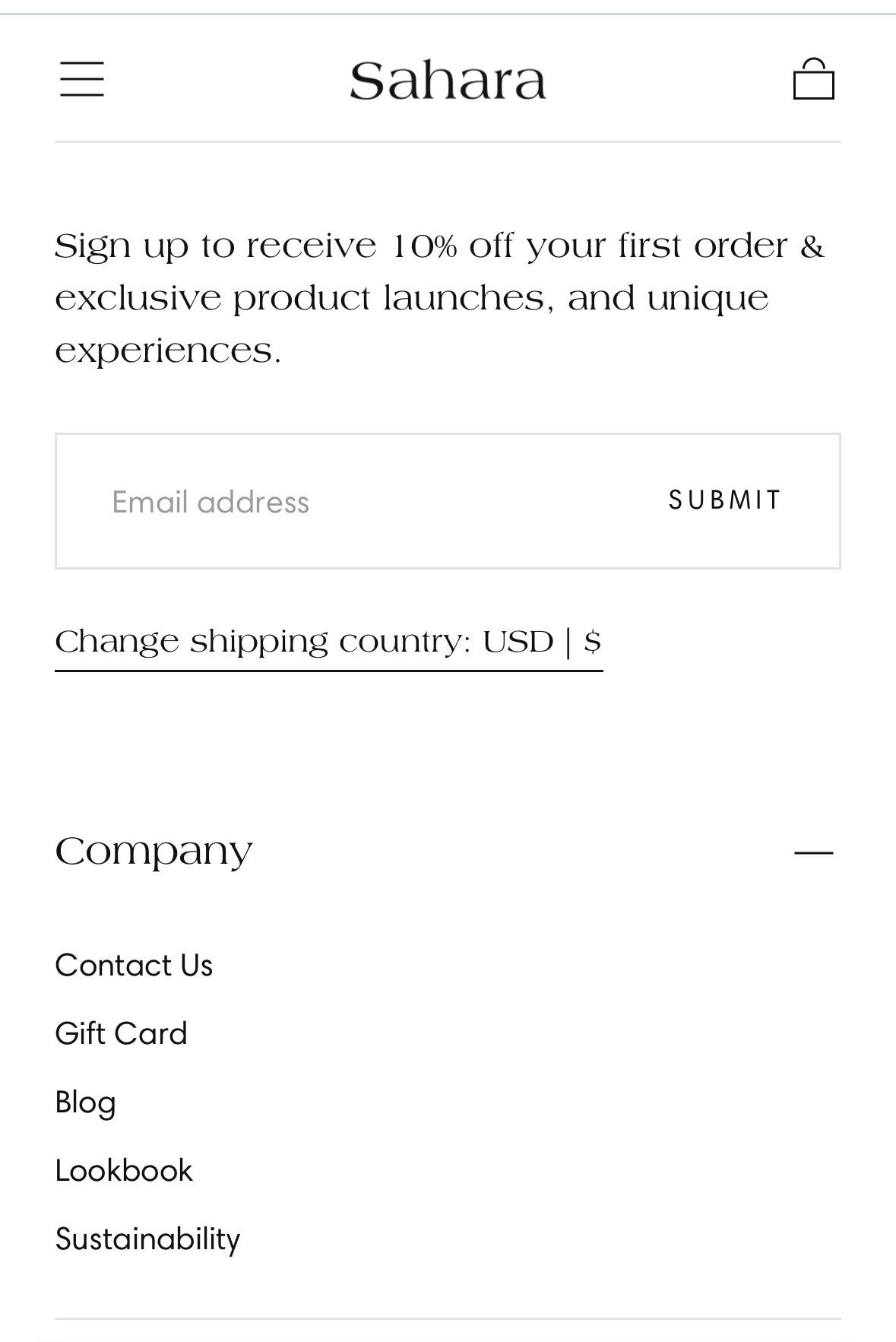Navigate to the Sustainability page
Viewport: 896px width, 1342px height.
click(x=147, y=1239)
